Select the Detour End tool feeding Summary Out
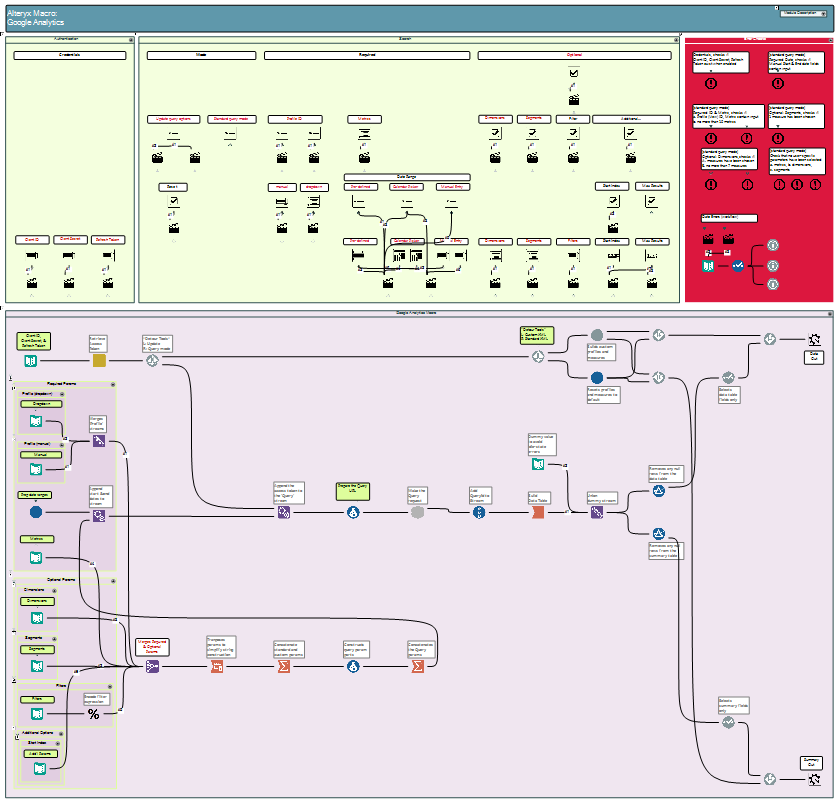Image resolution: width=837 pixels, height=802 pixels. [x=769, y=780]
